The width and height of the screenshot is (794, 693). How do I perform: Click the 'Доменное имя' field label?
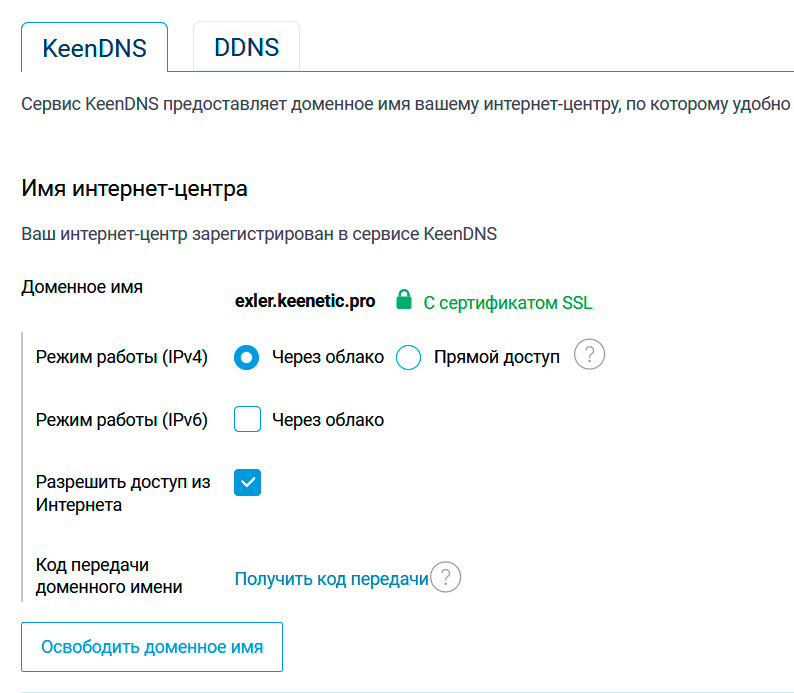(82, 287)
